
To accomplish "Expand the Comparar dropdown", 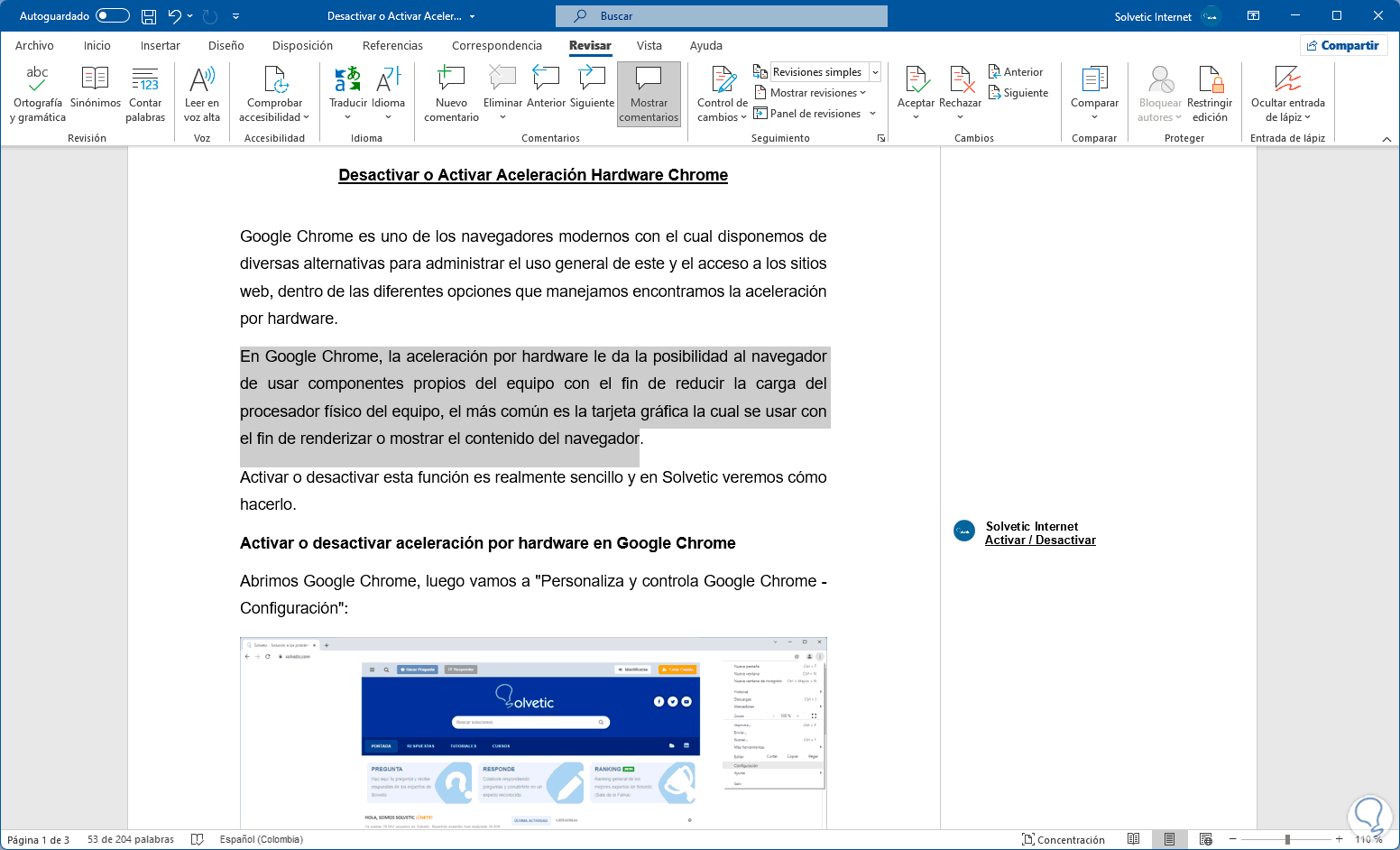I will (1094, 117).
